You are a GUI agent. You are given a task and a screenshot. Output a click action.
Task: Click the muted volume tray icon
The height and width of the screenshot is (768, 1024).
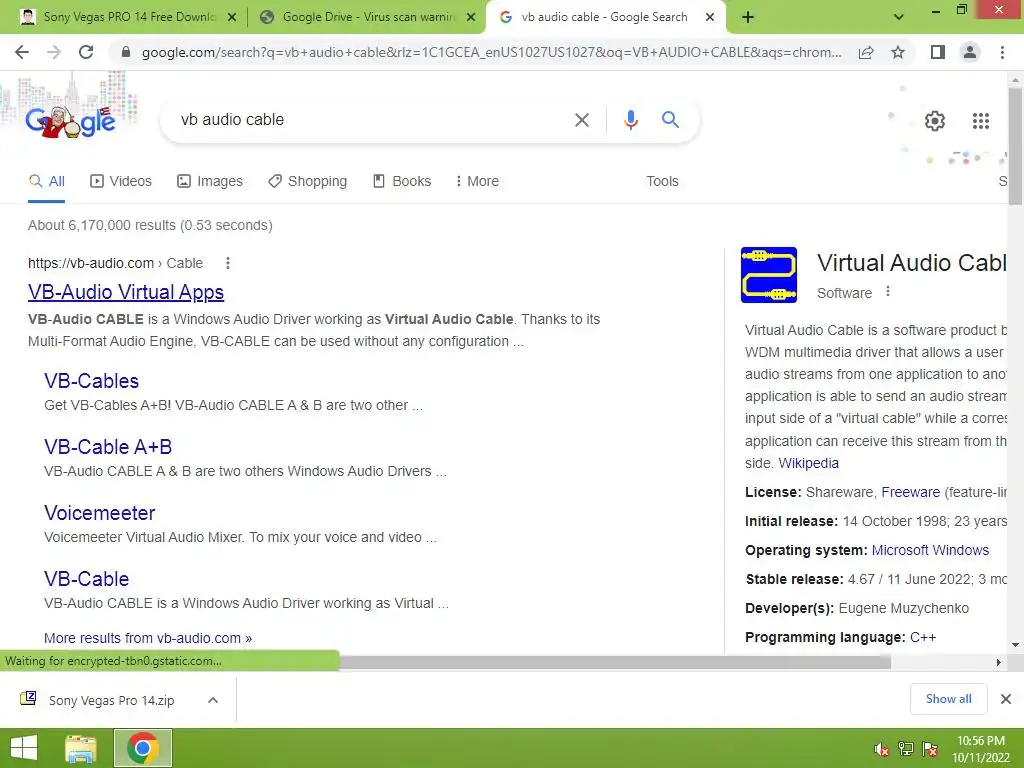(x=882, y=749)
